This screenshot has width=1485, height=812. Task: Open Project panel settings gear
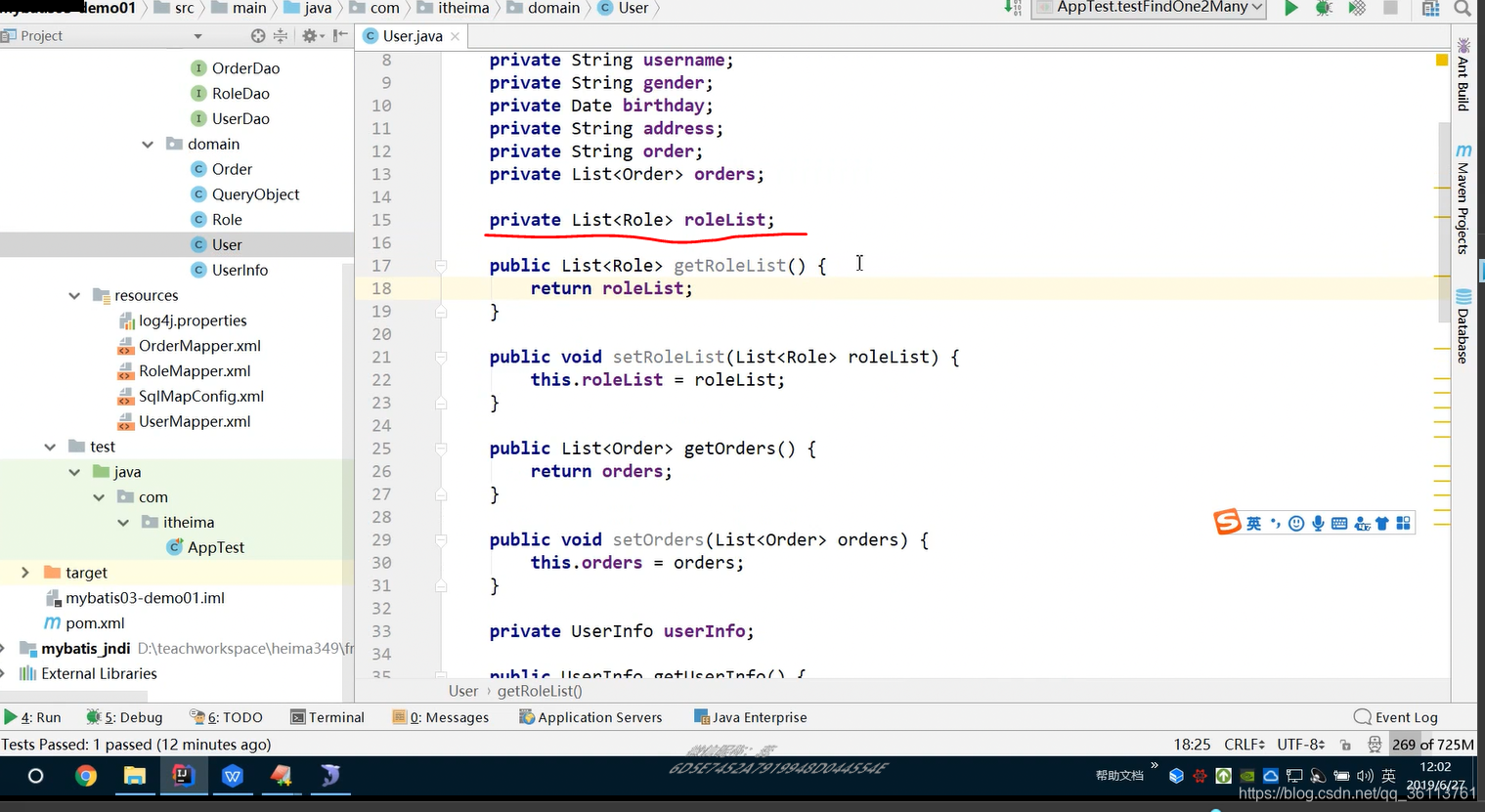point(311,36)
